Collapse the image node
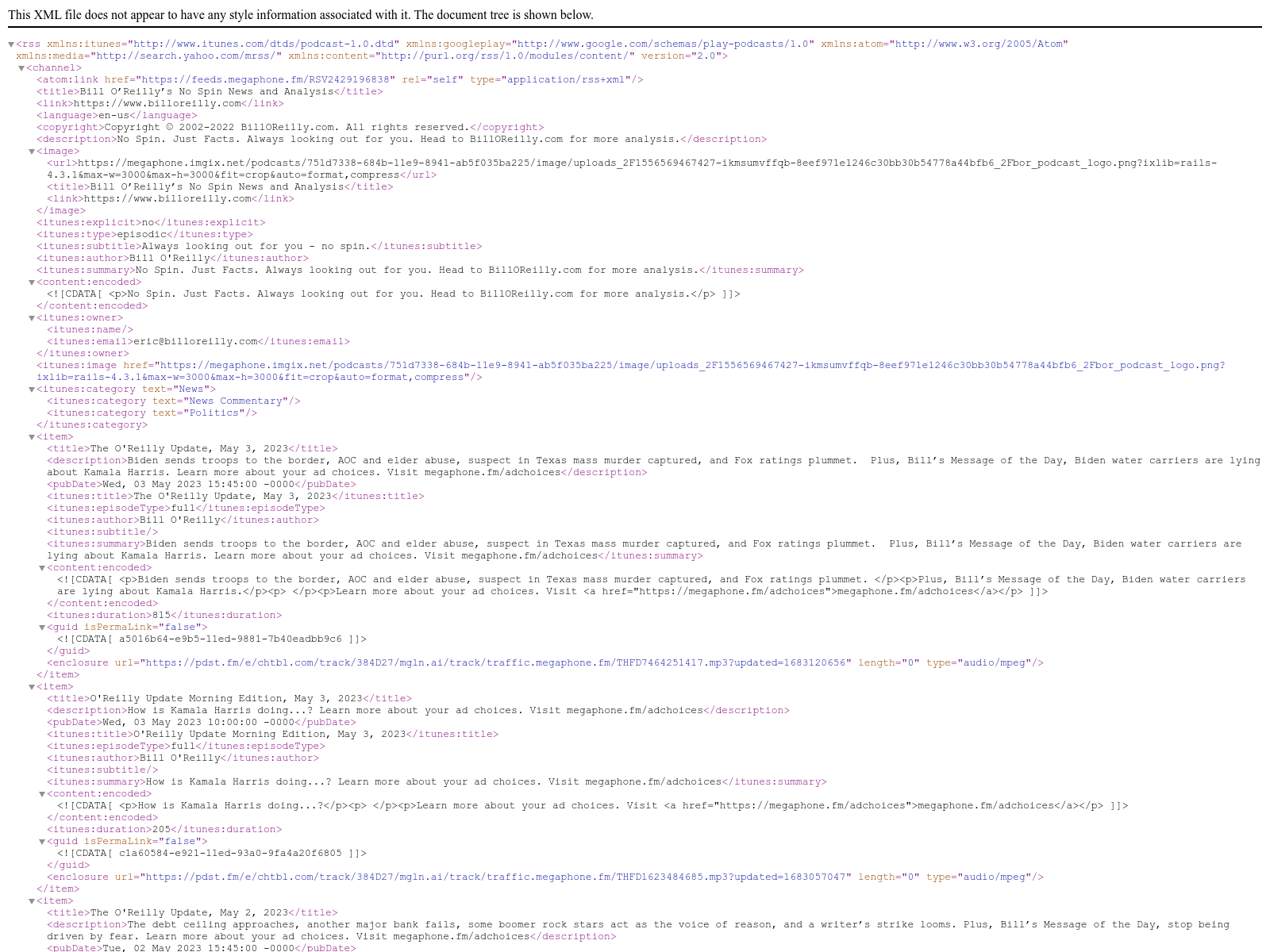This screenshot has height=952, width=1270. (x=32, y=152)
